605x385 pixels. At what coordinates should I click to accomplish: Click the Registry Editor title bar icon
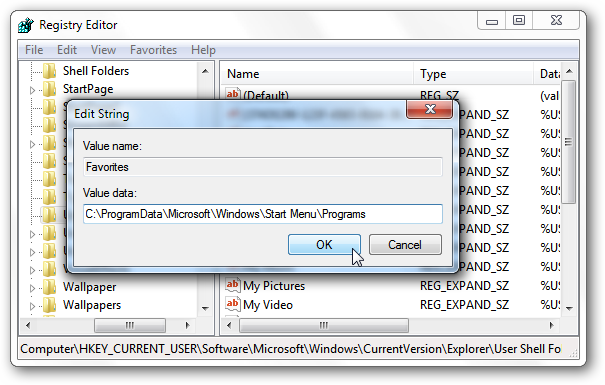(x=26, y=25)
